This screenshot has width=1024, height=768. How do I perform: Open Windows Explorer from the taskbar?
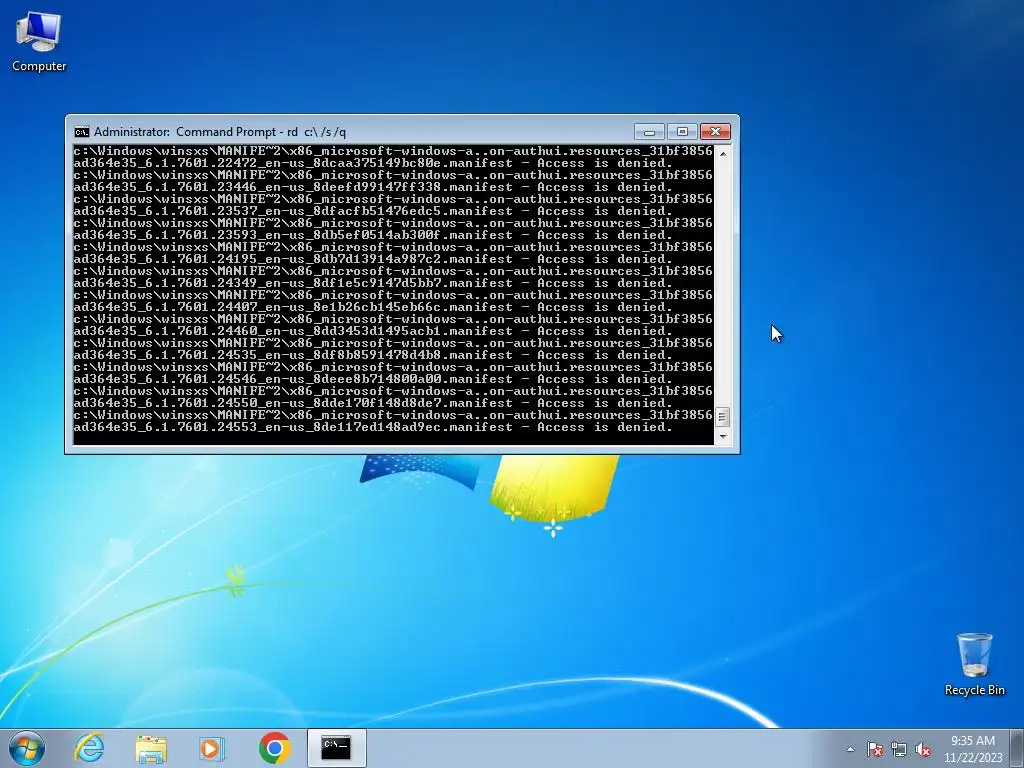151,748
